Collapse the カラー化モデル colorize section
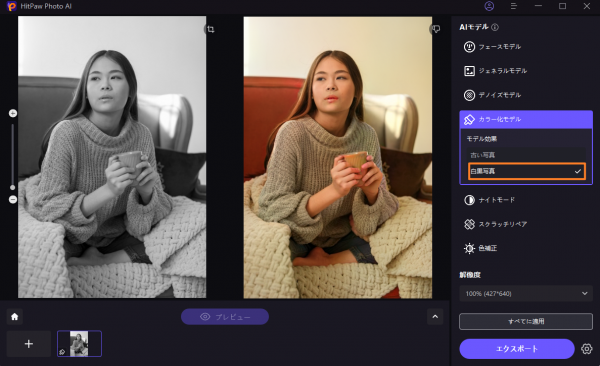This screenshot has width=600, height=366. (526, 119)
